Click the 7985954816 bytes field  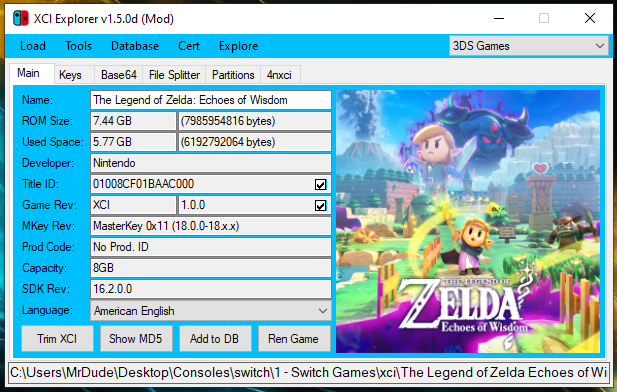(x=255, y=121)
